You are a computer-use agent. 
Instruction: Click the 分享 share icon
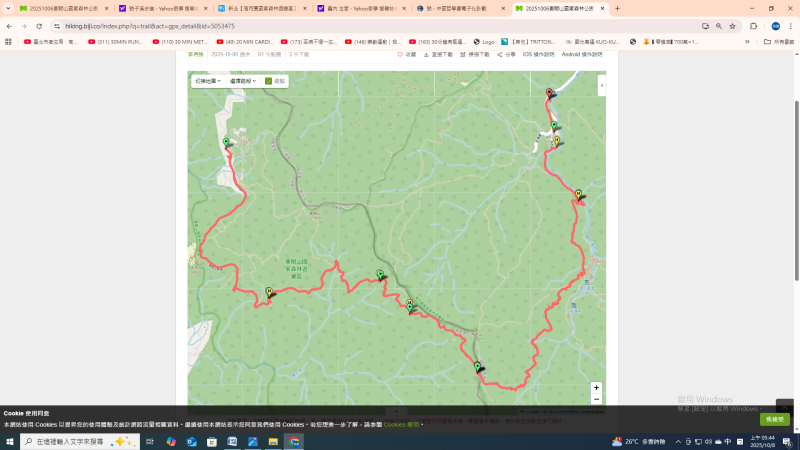[500, 54]
